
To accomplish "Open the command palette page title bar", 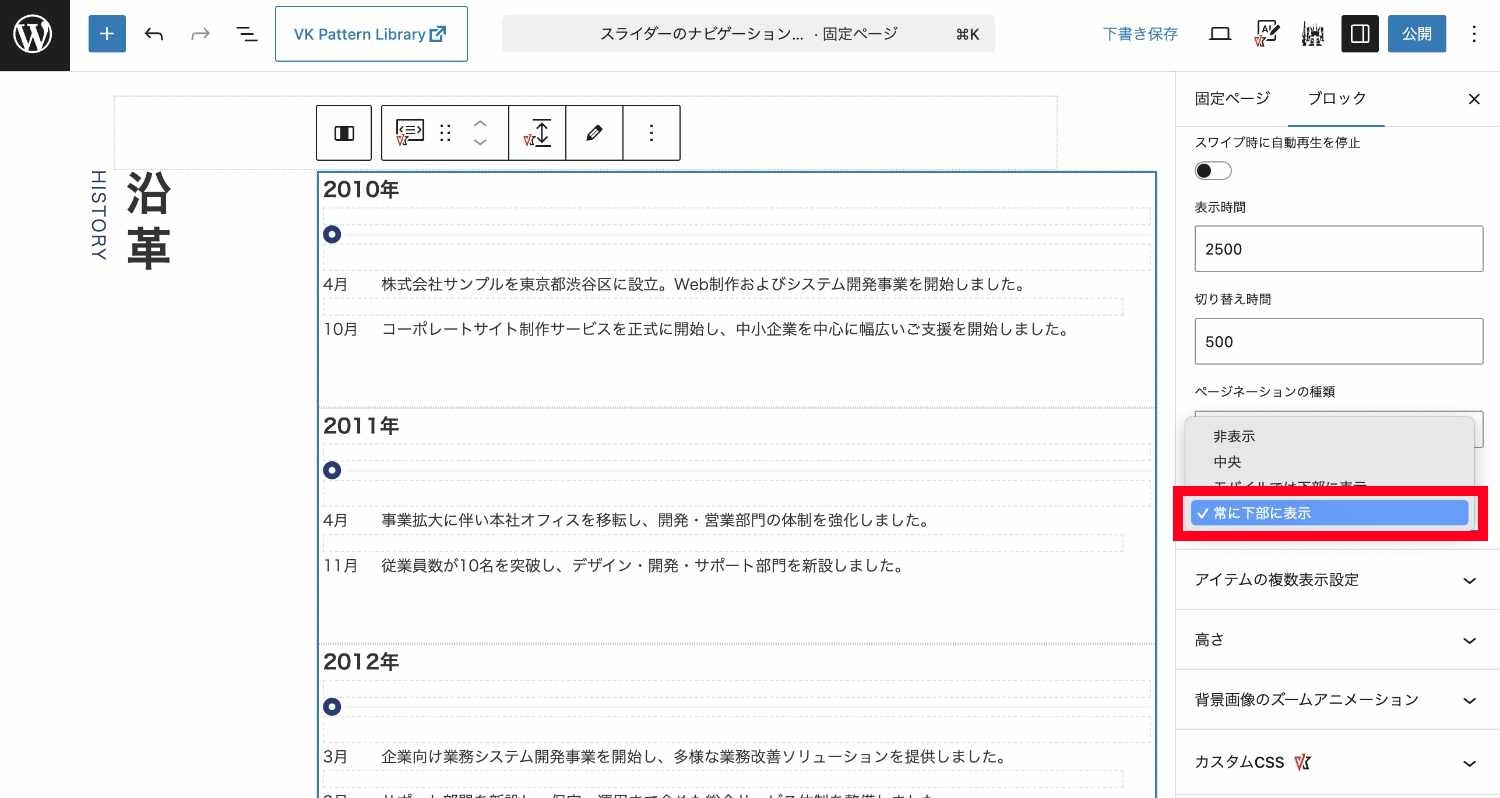I will coord(748,34).
